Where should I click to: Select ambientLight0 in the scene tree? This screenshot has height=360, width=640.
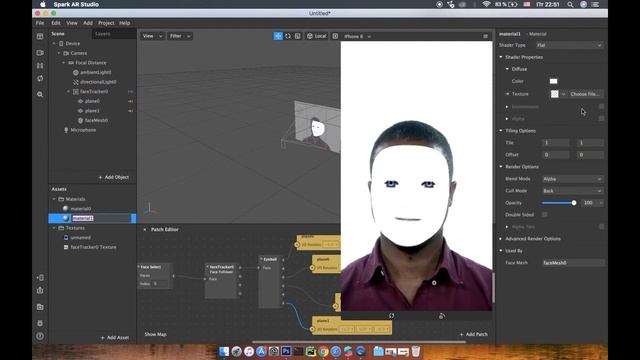[96, 72]
